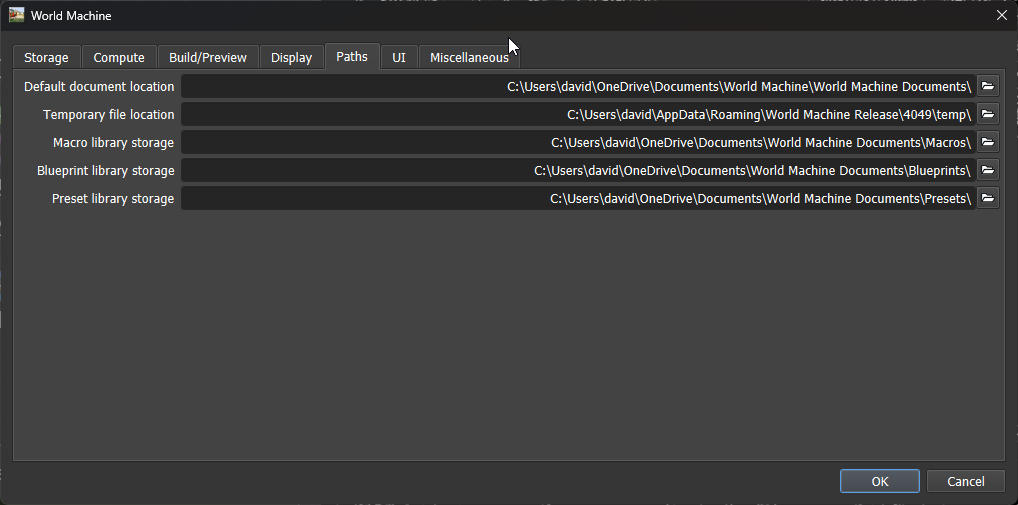Switch to the Storage tab
The height and width of the screenshot is (505, 1018).
pos(46,57)
